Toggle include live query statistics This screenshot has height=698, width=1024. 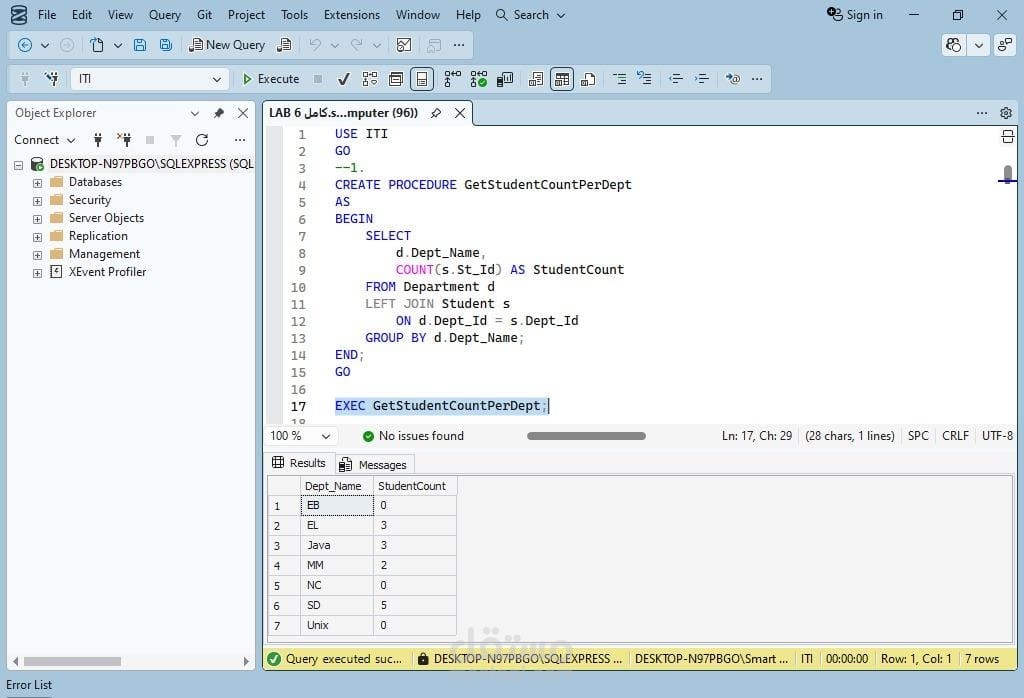pos(479,79)
